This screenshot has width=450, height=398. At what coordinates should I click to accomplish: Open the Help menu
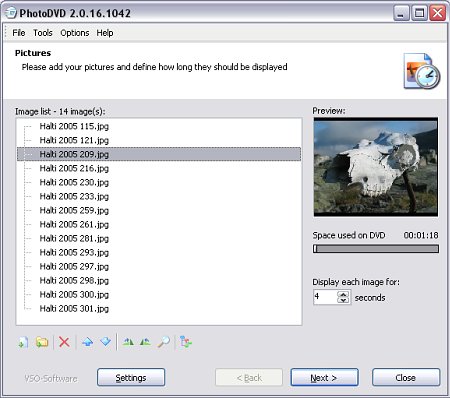pos(105,33)
